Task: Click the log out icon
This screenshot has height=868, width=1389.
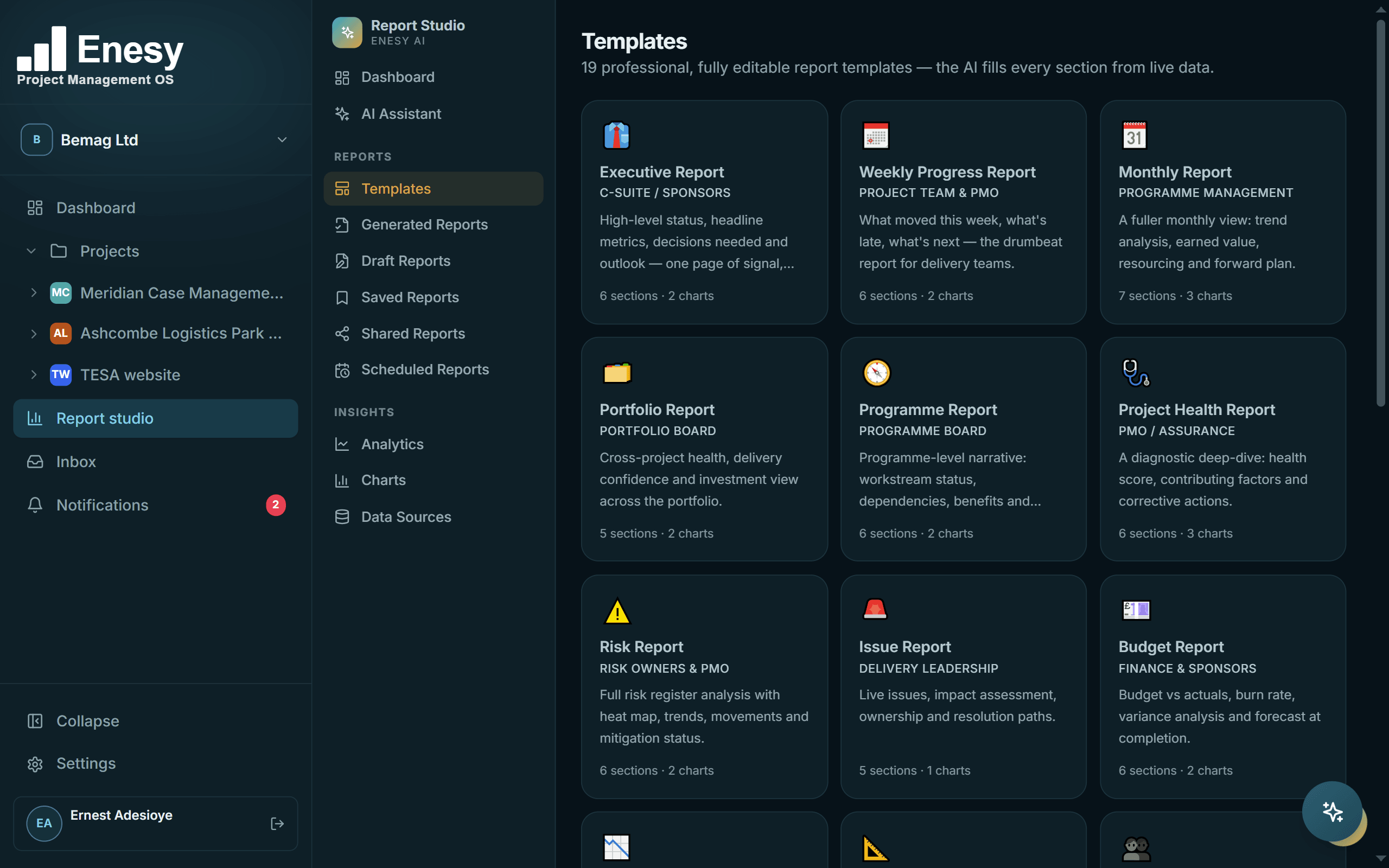Action: tap(277, 824)
